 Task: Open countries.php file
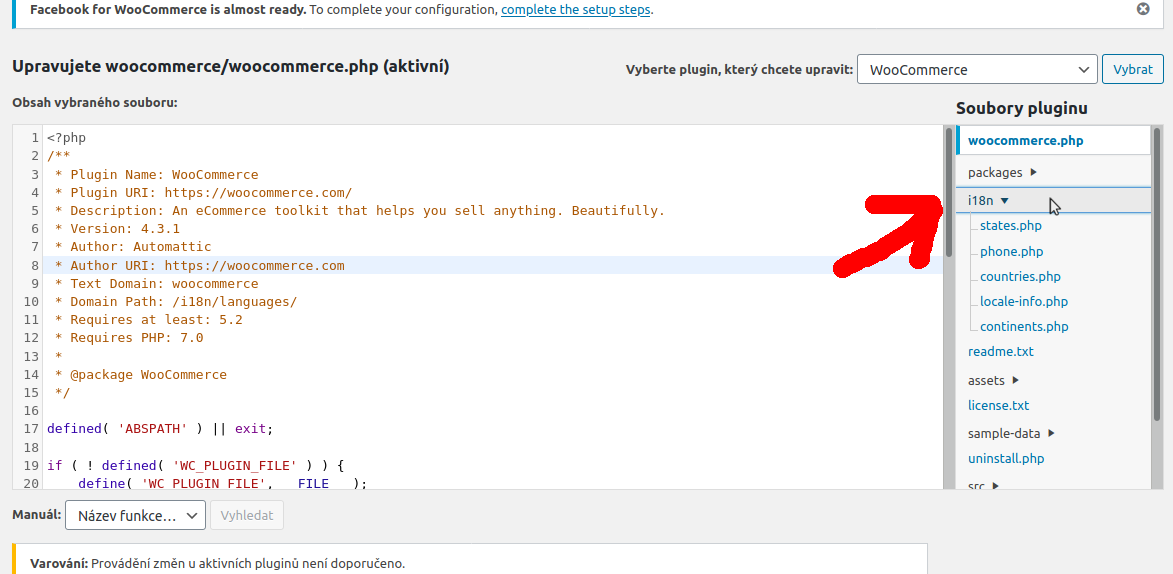pos(1020,277)
